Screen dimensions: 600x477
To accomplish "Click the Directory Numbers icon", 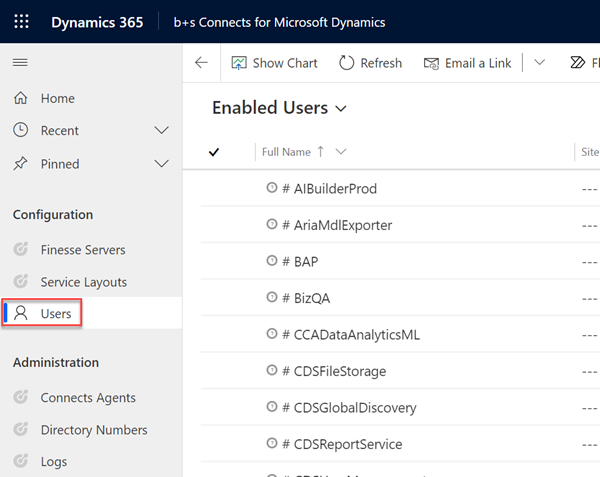I will tap(20, 429).
